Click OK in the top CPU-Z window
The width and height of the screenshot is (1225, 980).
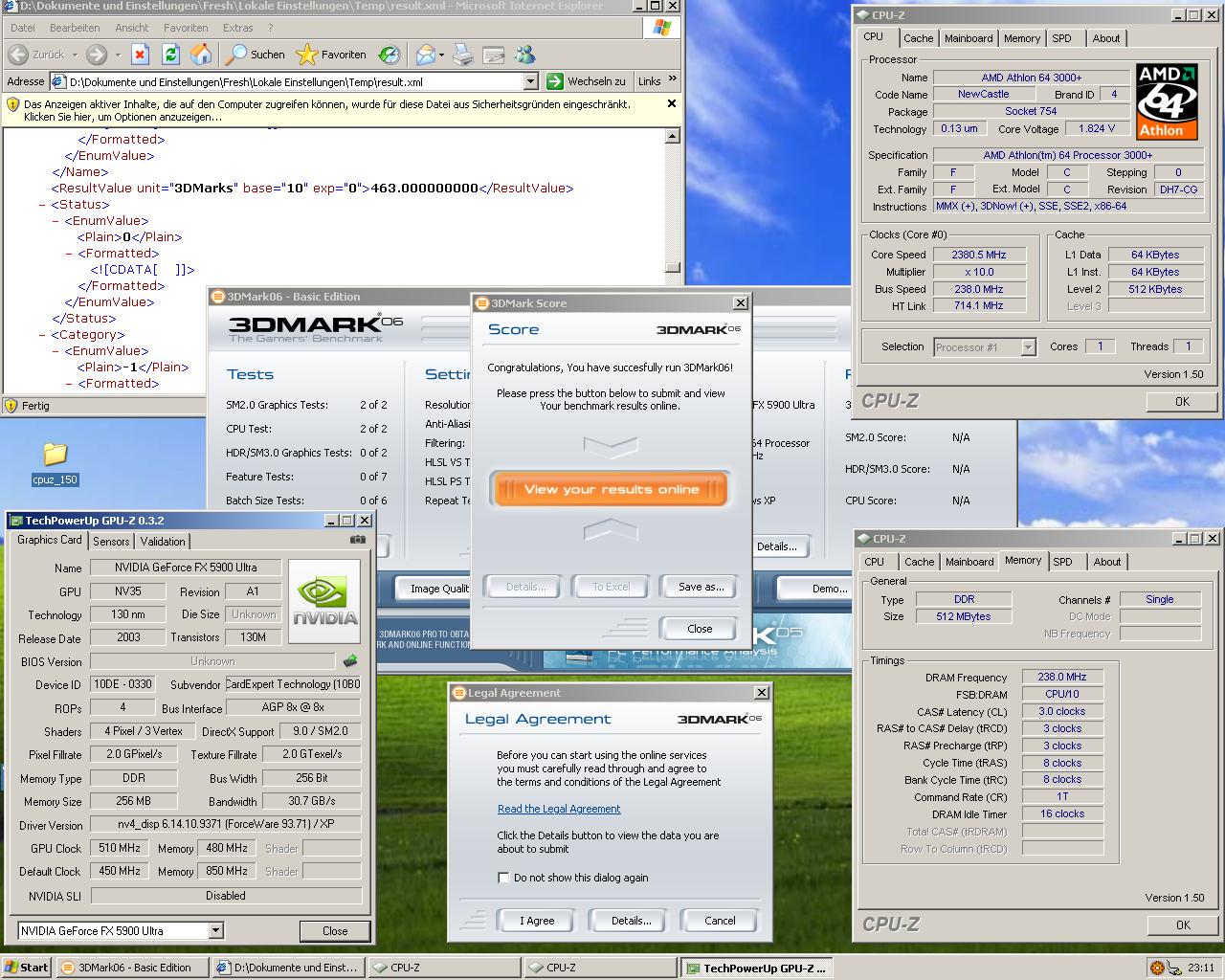click(x=1183, y=401)
